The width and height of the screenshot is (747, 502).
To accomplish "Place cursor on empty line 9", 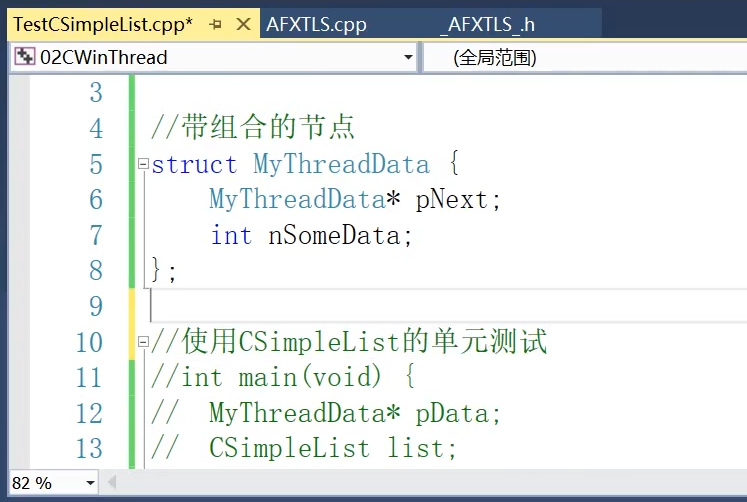I will (x=448, y=306).
